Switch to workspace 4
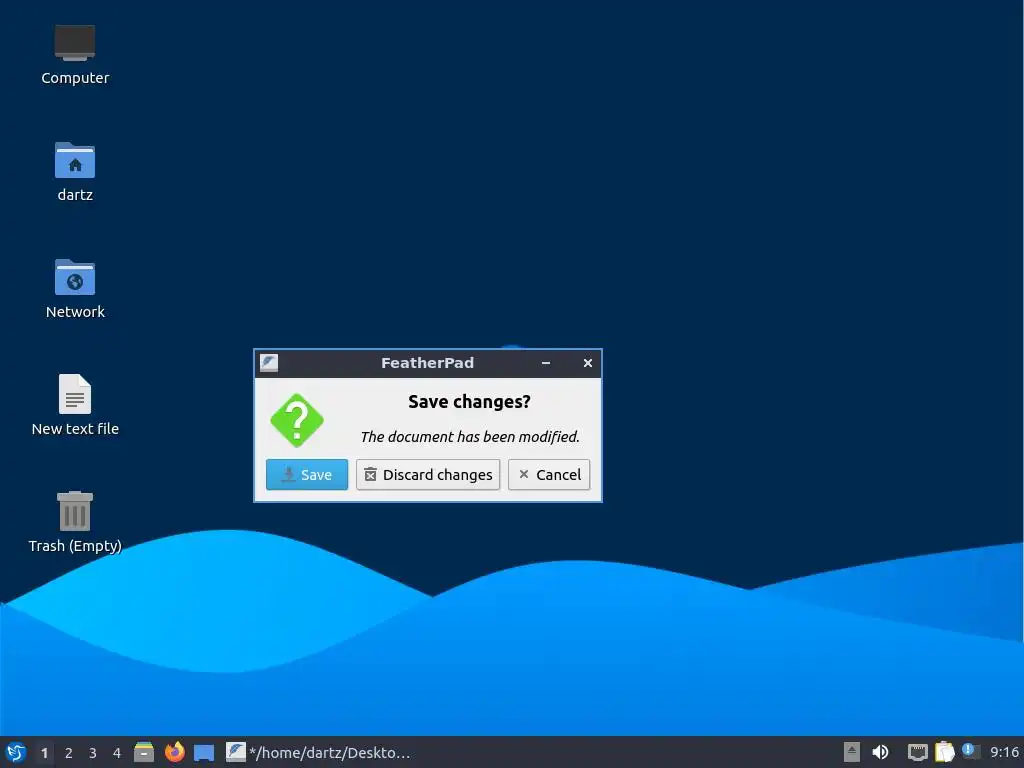Screen dimensions: 1024x768 coord(117,753)
